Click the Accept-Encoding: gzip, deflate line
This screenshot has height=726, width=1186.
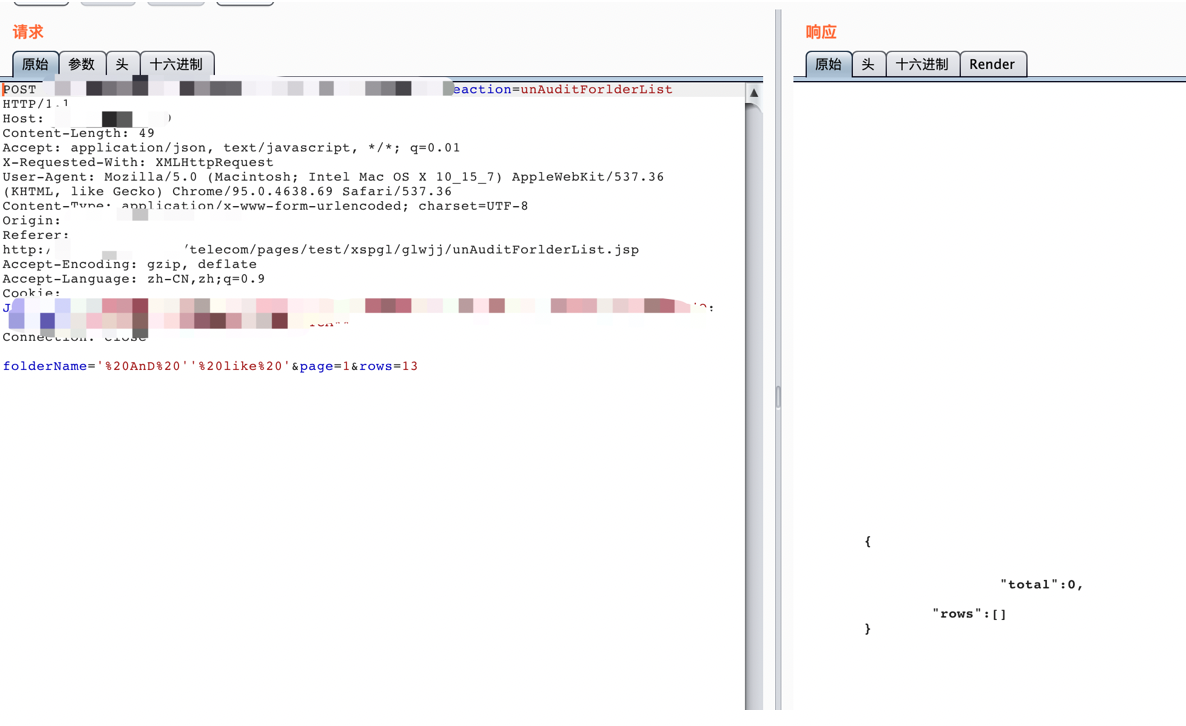(129, 265)
